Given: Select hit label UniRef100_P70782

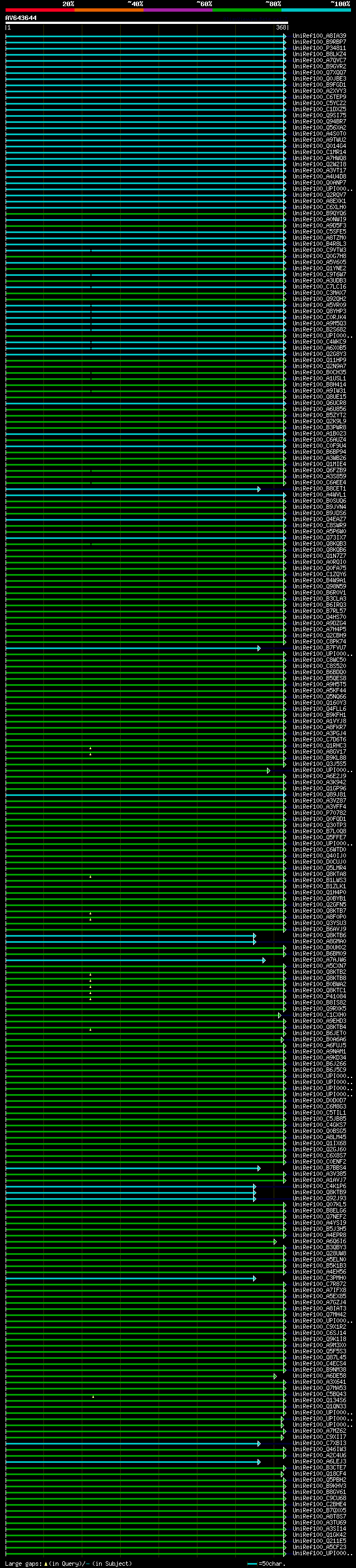Looking at the screenshot, I should (x=319, y=813).
